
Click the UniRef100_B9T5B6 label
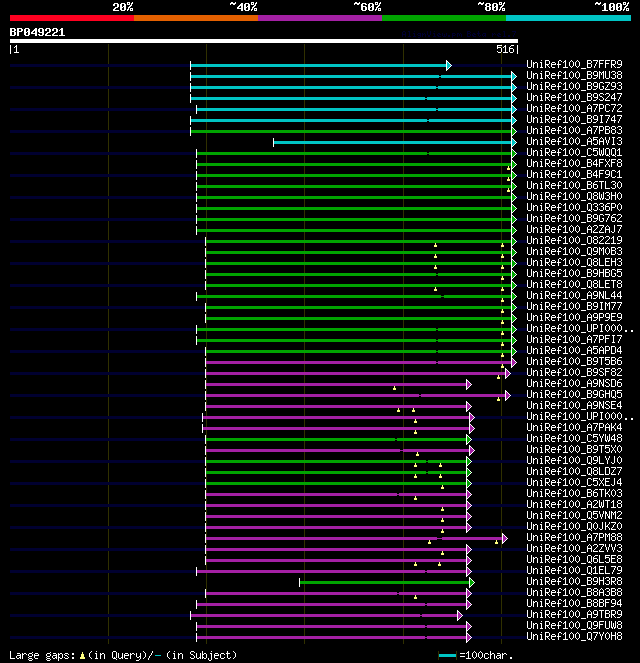pyautogui.click(x=574, y=361)
